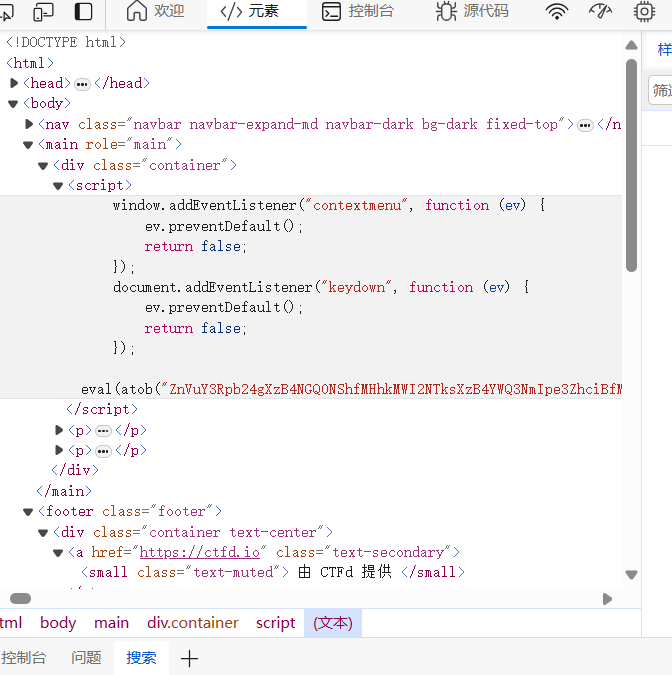Select main in the breadcrumb bar
672x675 pixels.
click(111, 623)
